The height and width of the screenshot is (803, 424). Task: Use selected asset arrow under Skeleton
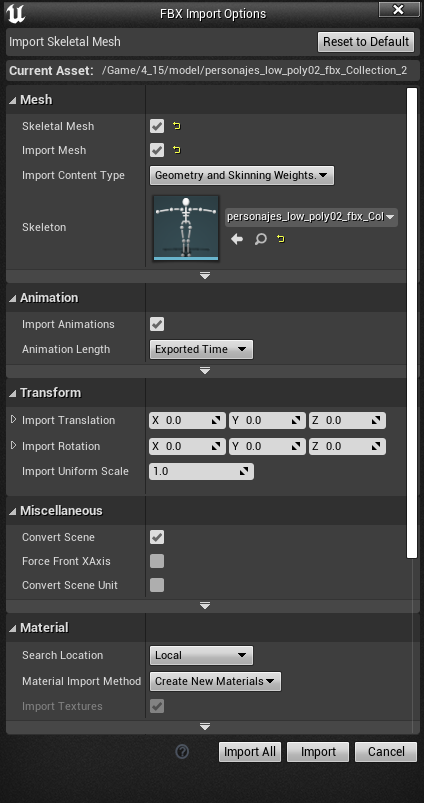(237, 239)
